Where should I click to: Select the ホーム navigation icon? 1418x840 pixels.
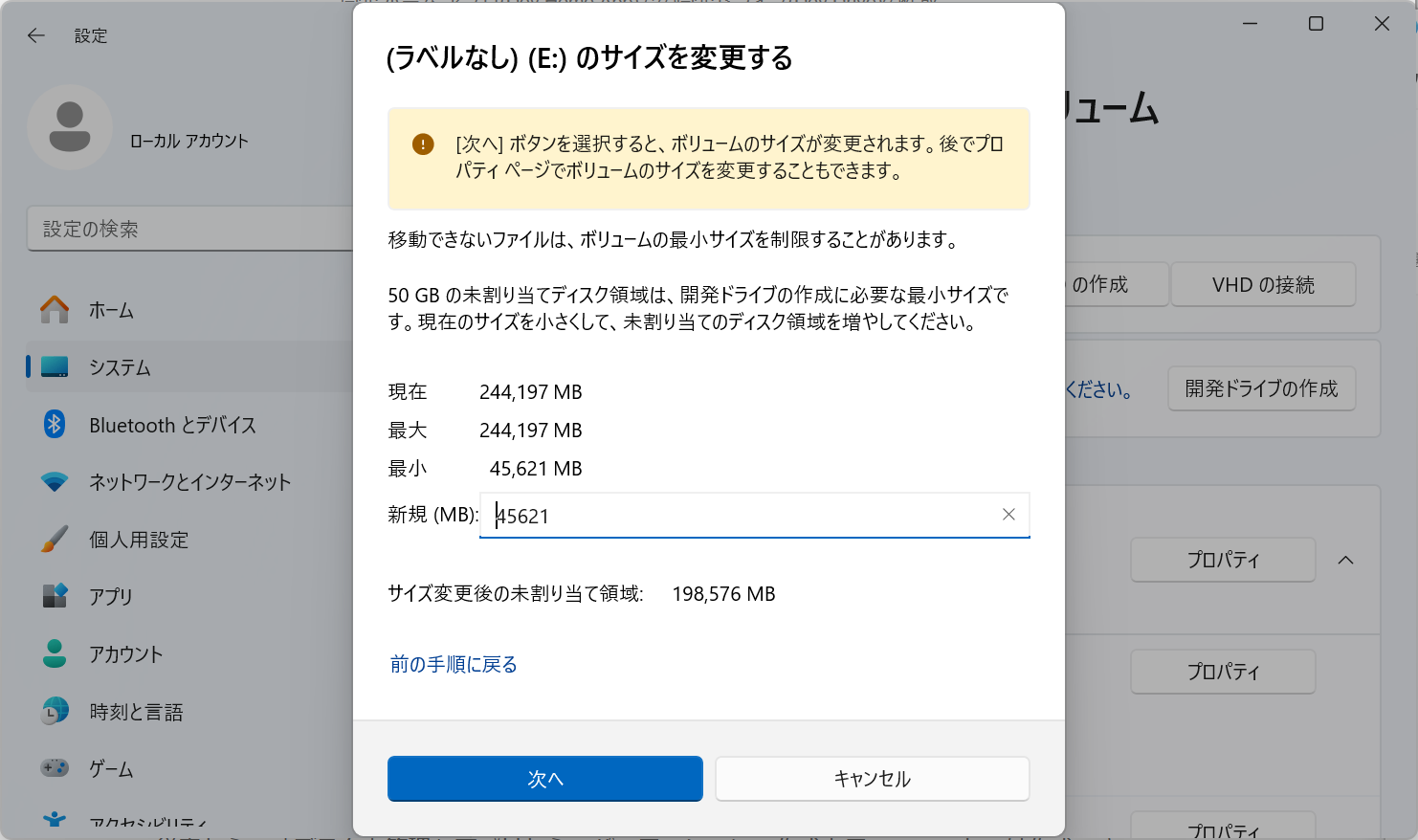pyautogui.click(x=55, y=310)
